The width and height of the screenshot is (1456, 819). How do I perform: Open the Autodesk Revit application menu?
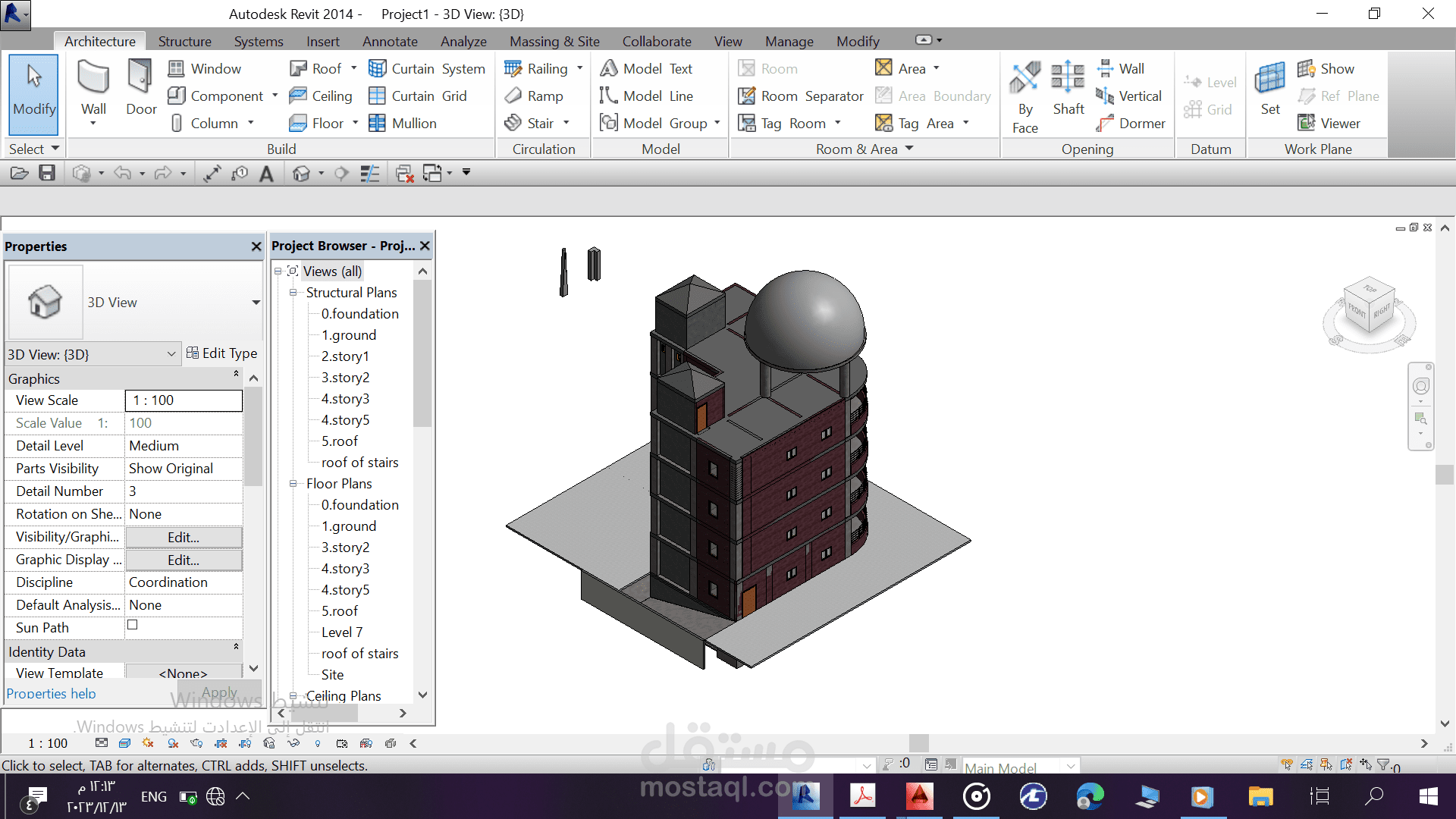(x=15, y=14)
